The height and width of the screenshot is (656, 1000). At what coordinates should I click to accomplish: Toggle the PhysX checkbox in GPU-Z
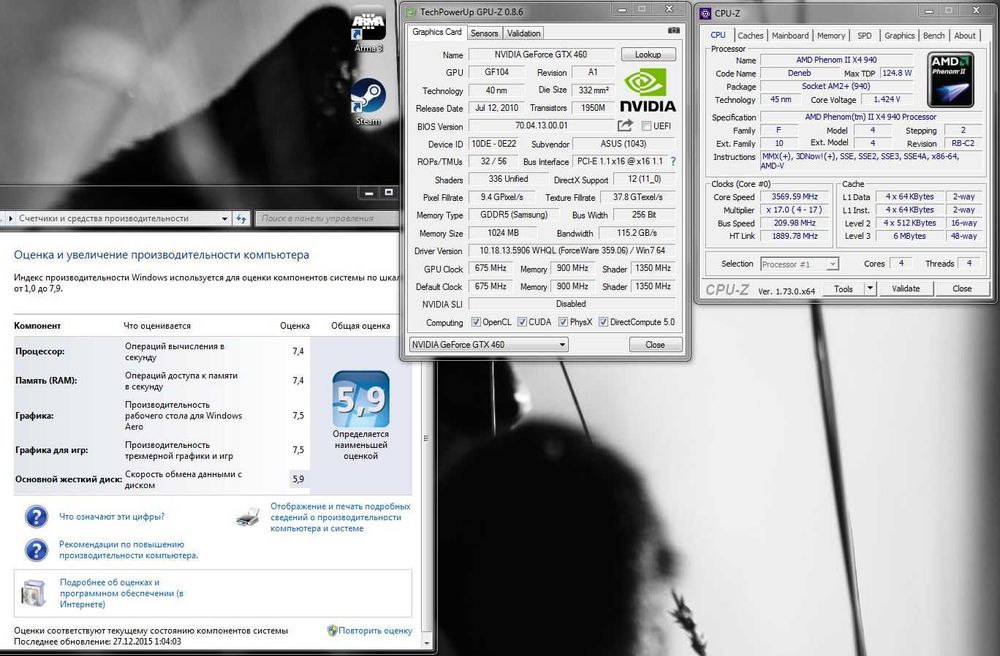[563, 322]
